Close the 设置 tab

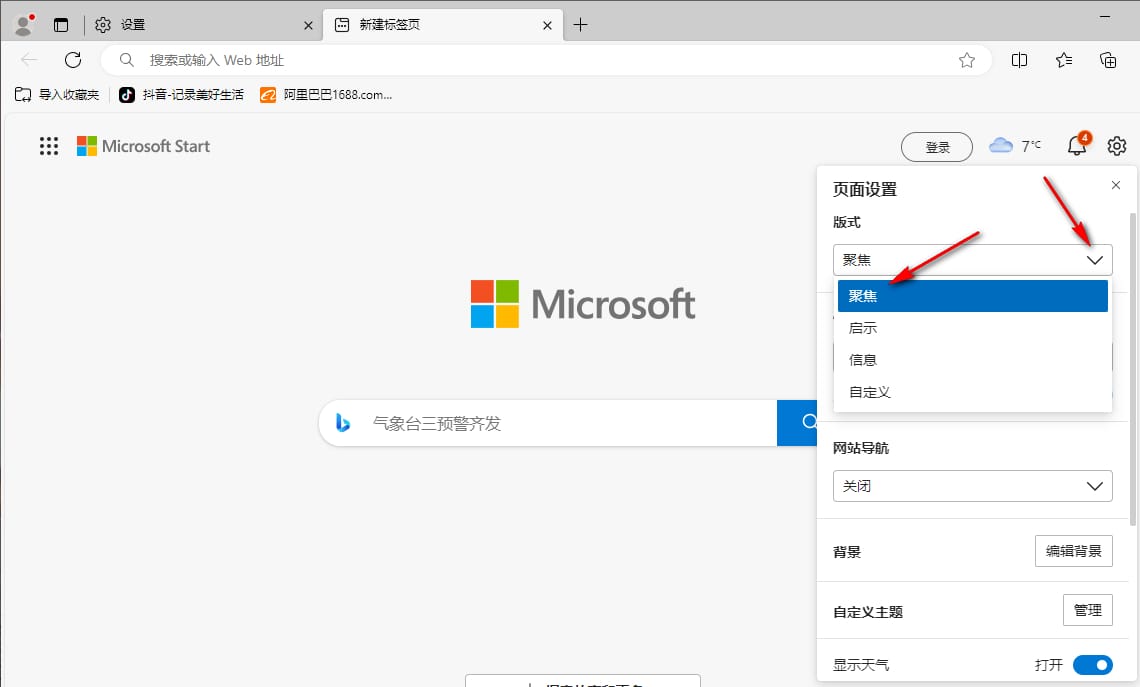(308, 25)
